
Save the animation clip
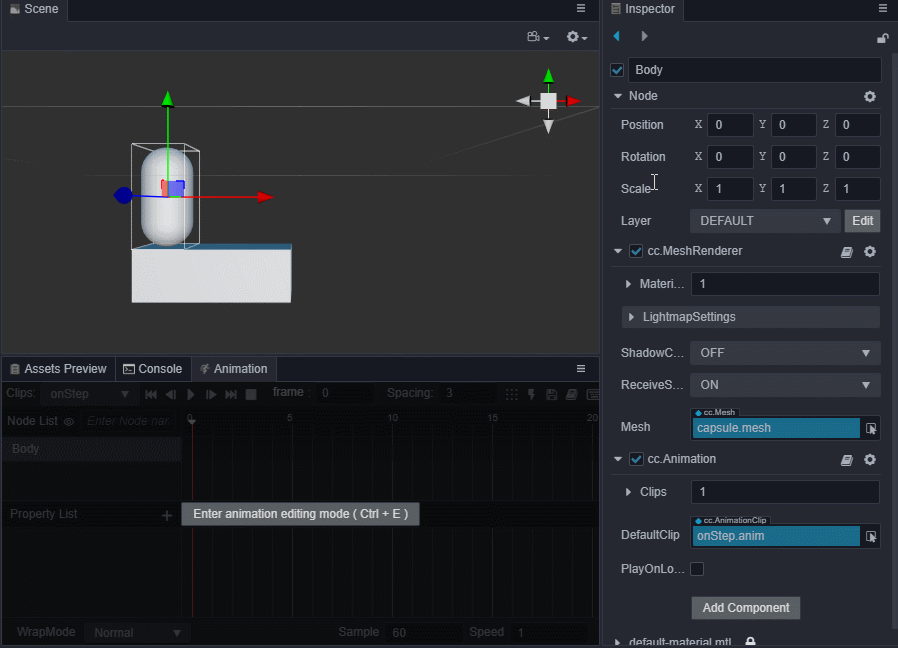click(552, 394)
